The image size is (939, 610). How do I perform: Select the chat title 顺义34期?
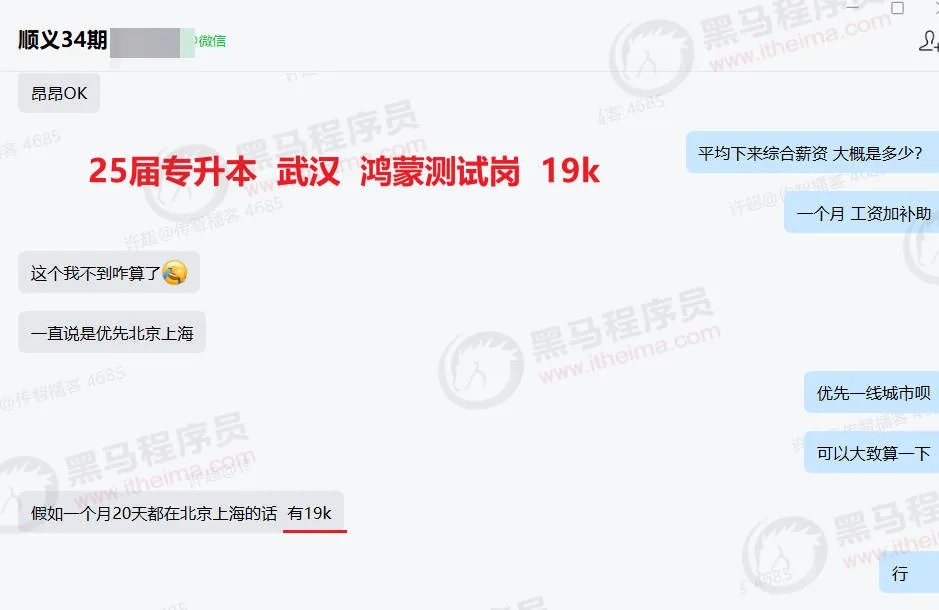[63, 40]
